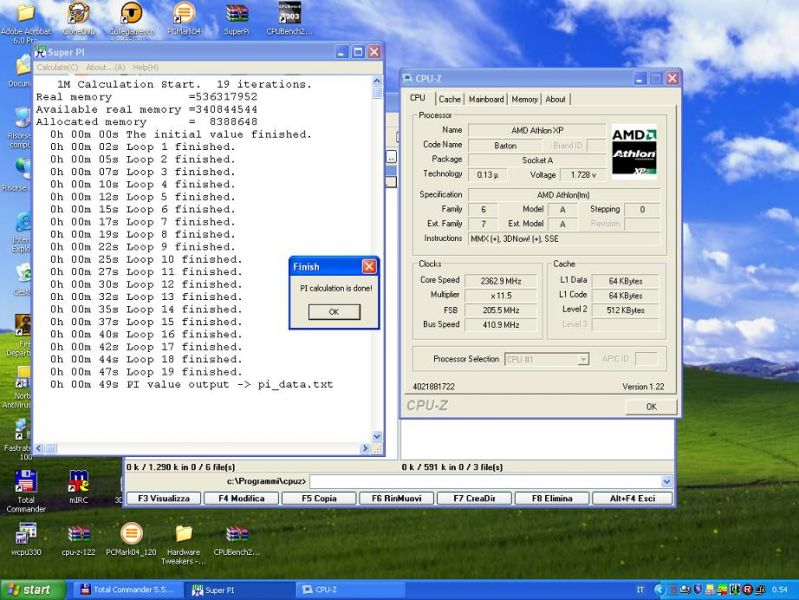Screen dimensions: 799x600
Task: Expand Total Commander command line history dropdown
Action: coord(667,481)
